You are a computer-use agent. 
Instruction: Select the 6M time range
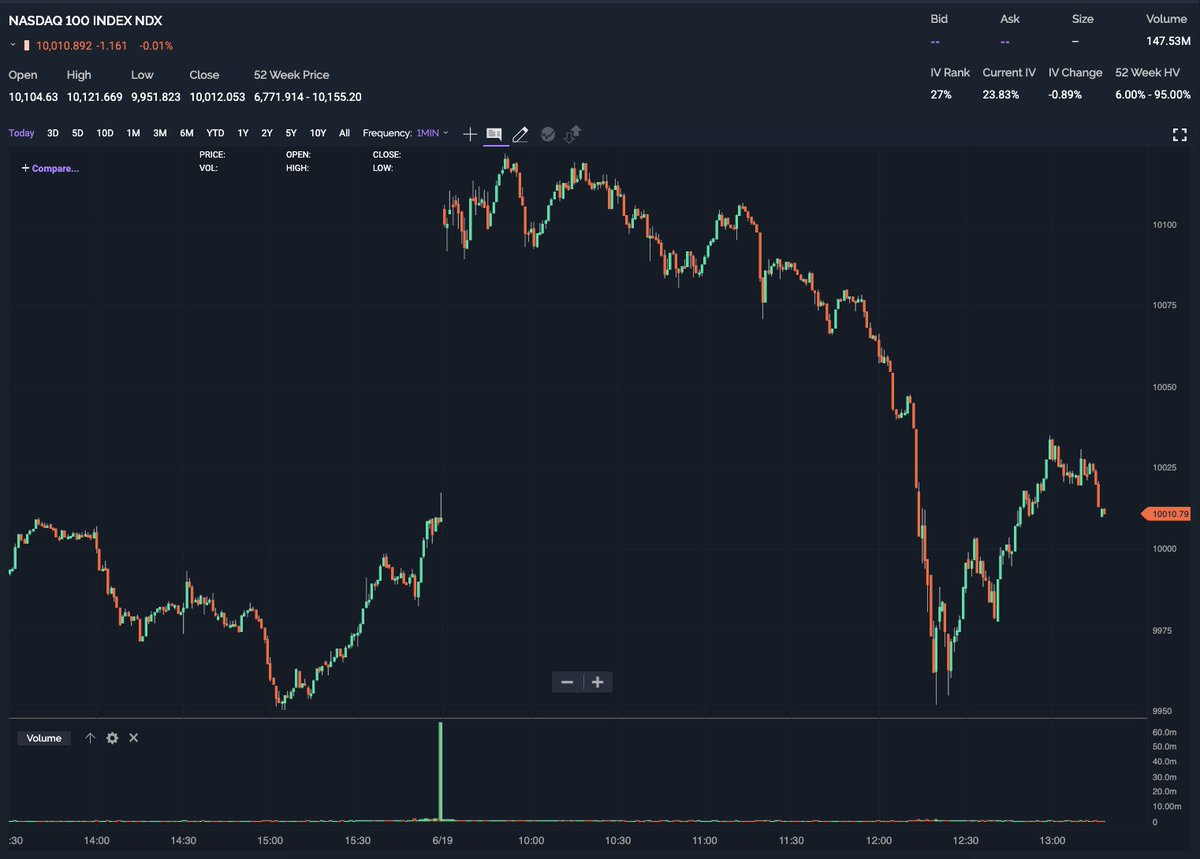click(187, 133)
